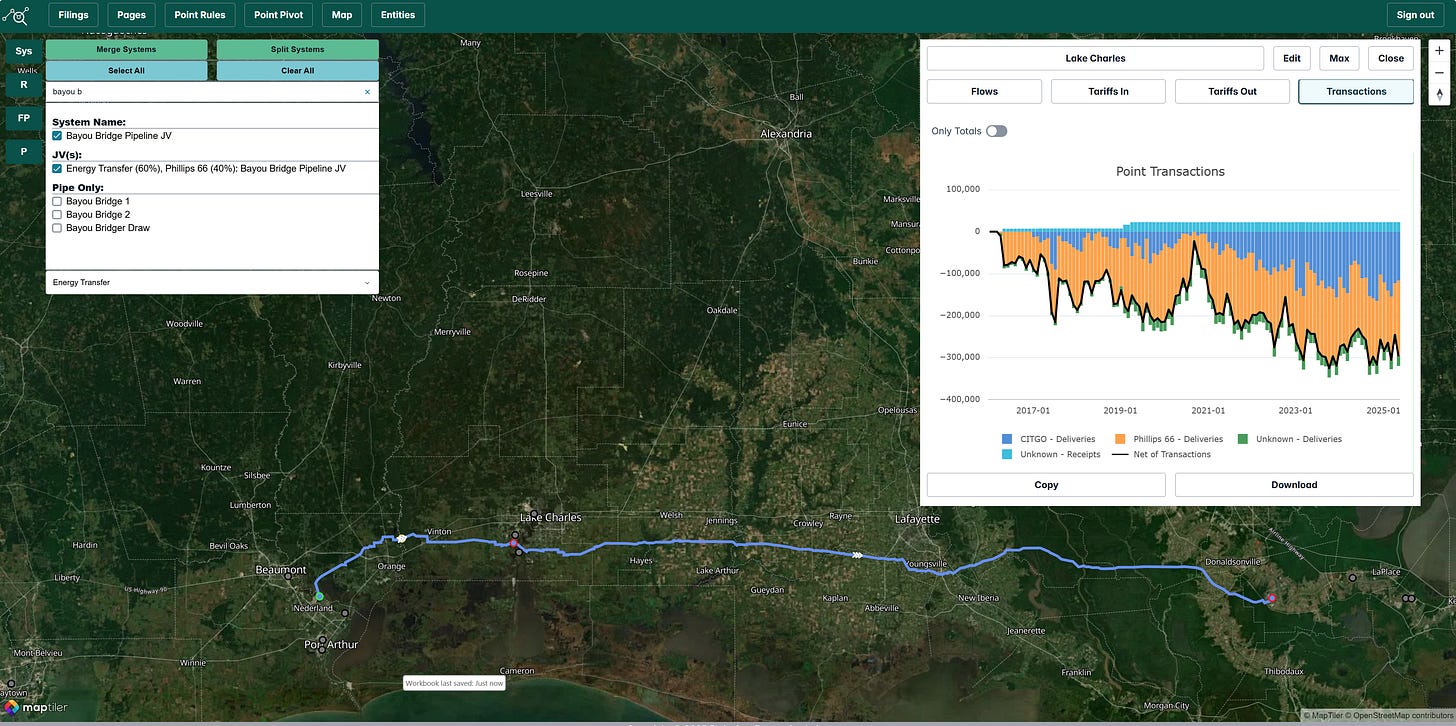Open the Sys sidebar panel
The height and width of the screenshot is (726, 1456).
23,51
